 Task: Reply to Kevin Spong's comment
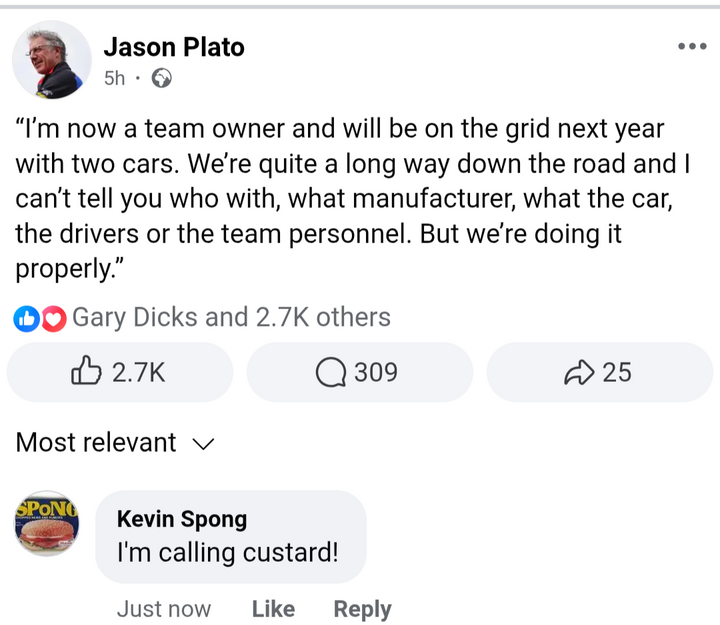[362, 609]
